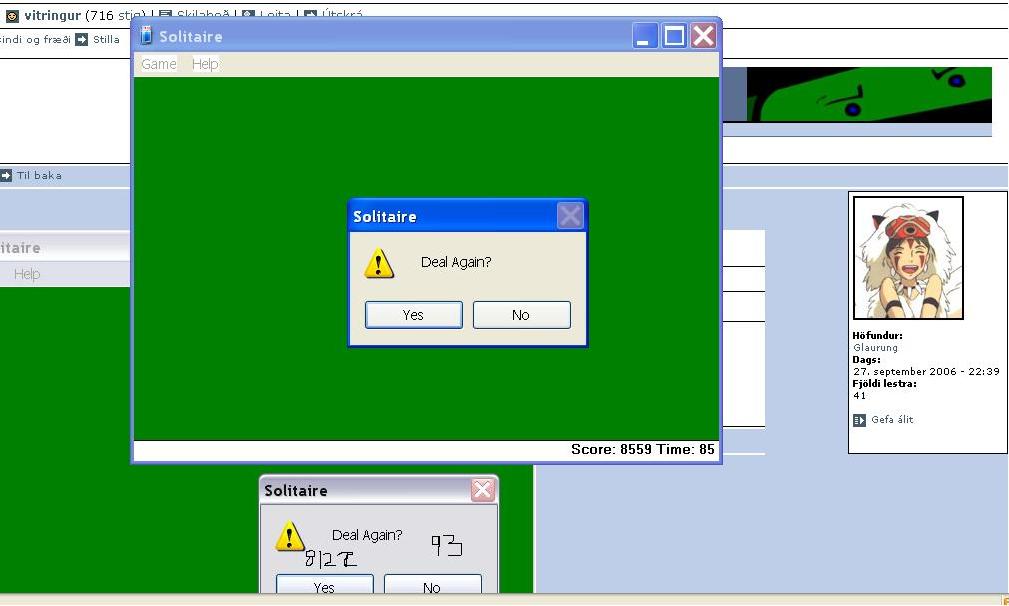
Task: Click the warning icon in centered dialog
Action: (x=379, y=264)
